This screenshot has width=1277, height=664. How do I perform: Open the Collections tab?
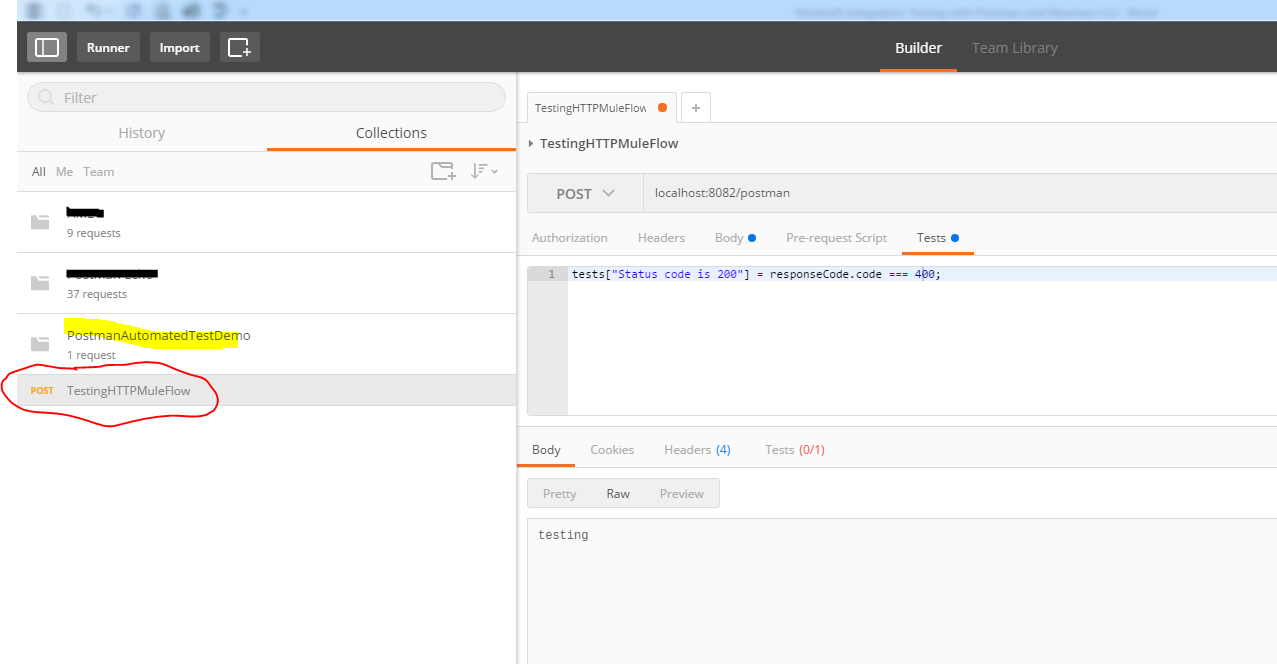391,133
